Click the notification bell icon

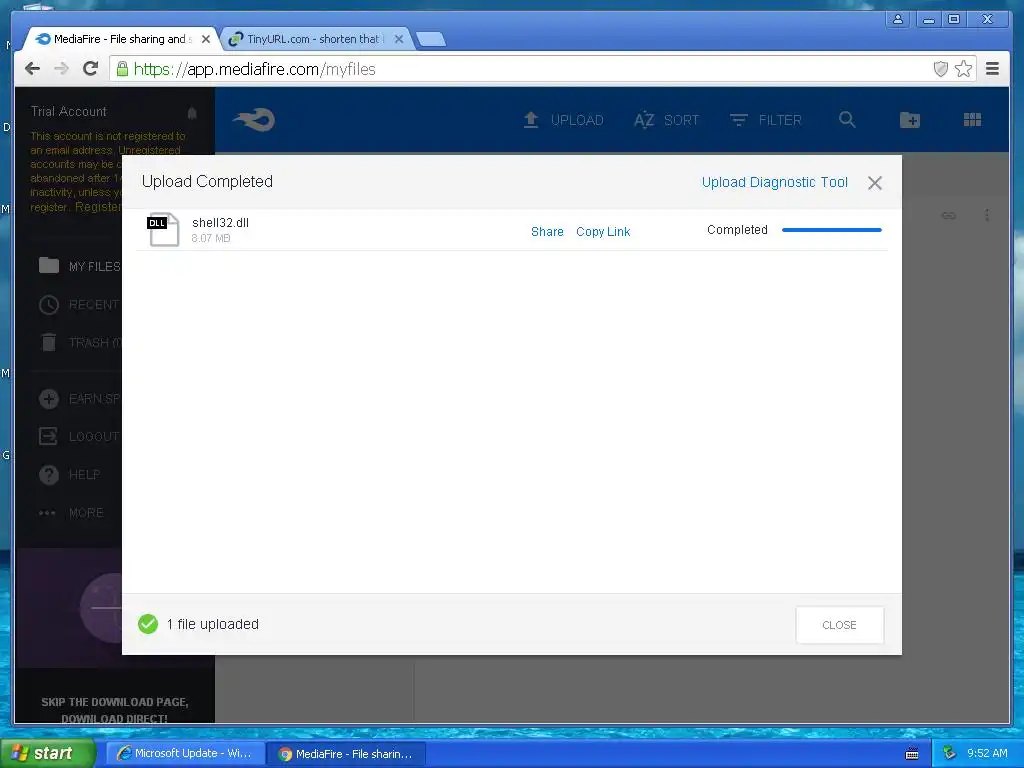click(192, 113)
